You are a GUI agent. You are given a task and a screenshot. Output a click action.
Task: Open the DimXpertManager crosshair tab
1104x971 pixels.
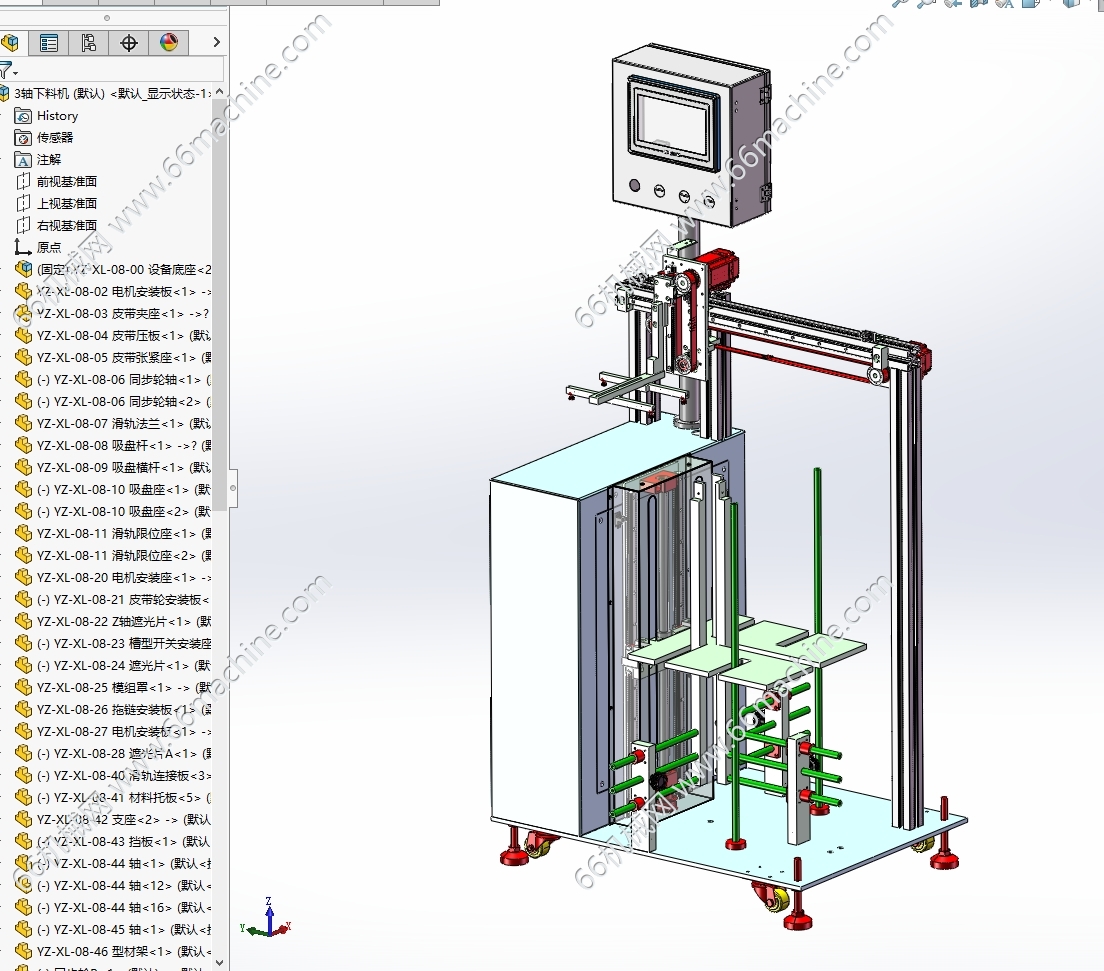tap(129, 43)
